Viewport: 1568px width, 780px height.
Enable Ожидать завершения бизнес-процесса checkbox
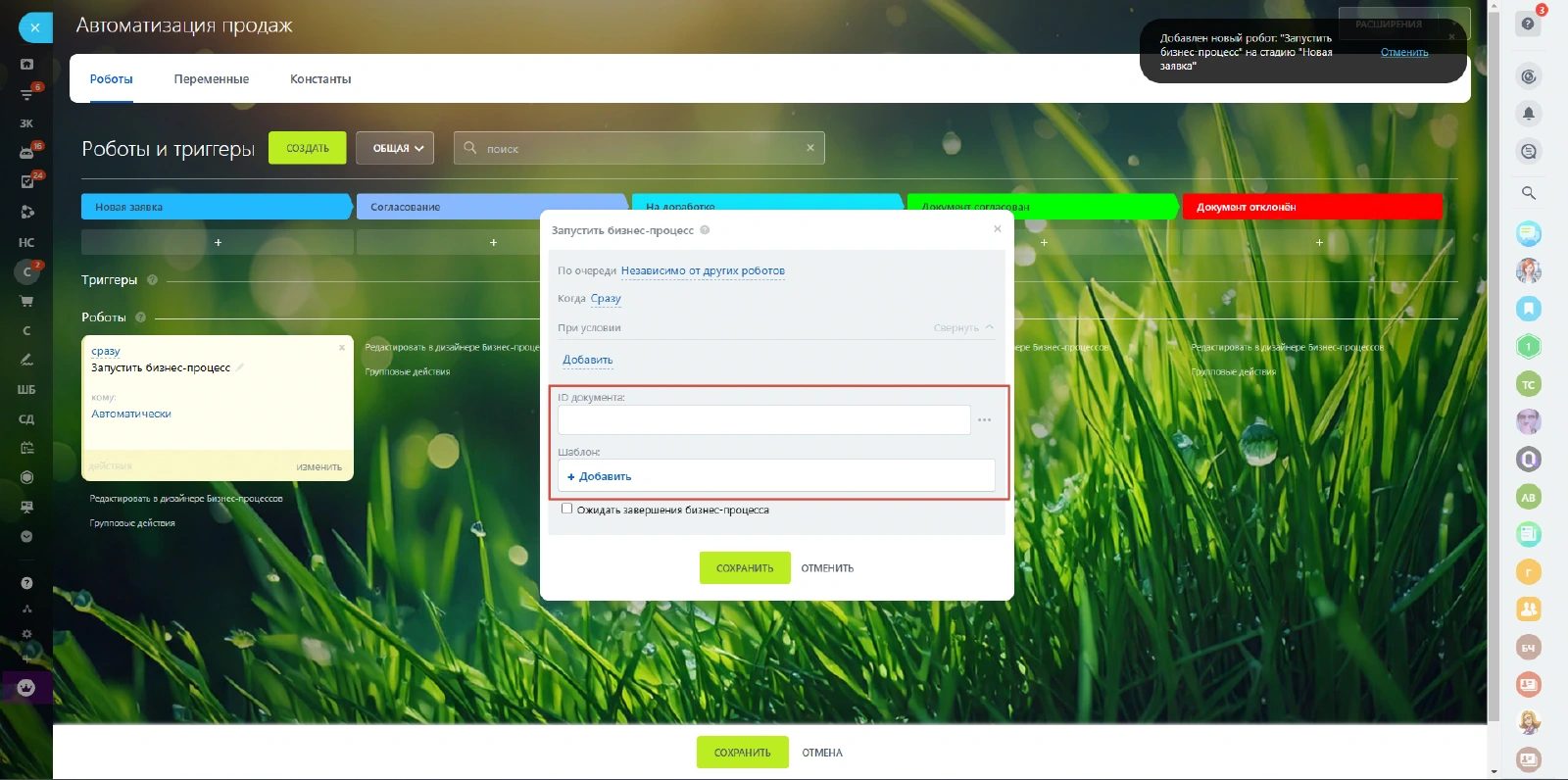pyautogui.click(x=566, y=509)
